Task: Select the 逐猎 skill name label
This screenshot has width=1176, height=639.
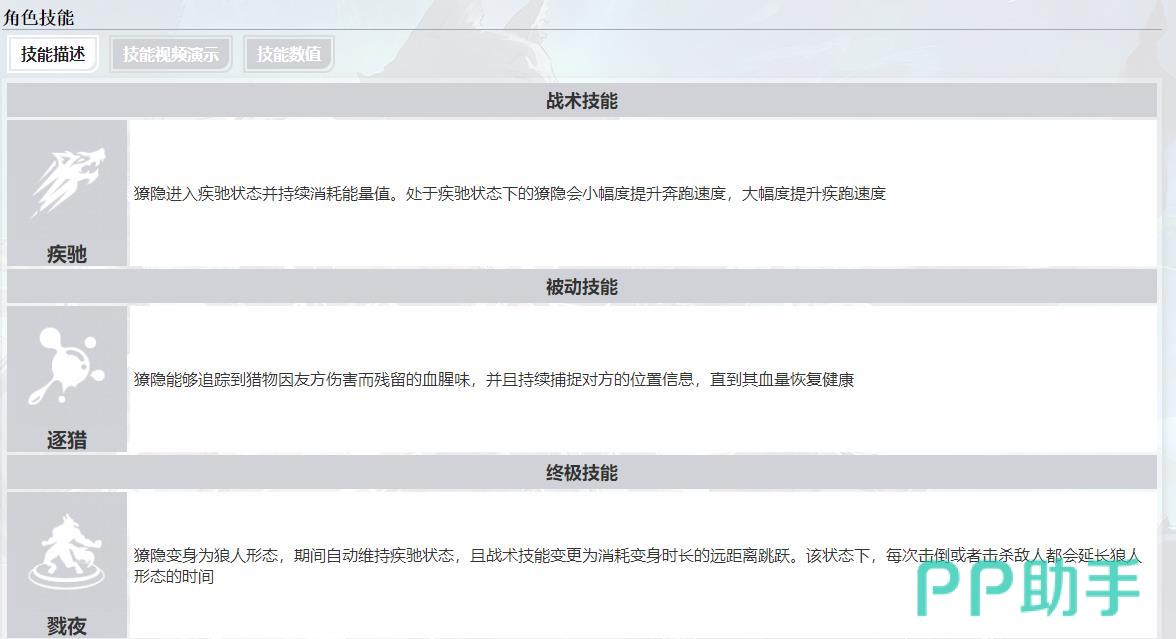Action: click(x=67, y=440)
